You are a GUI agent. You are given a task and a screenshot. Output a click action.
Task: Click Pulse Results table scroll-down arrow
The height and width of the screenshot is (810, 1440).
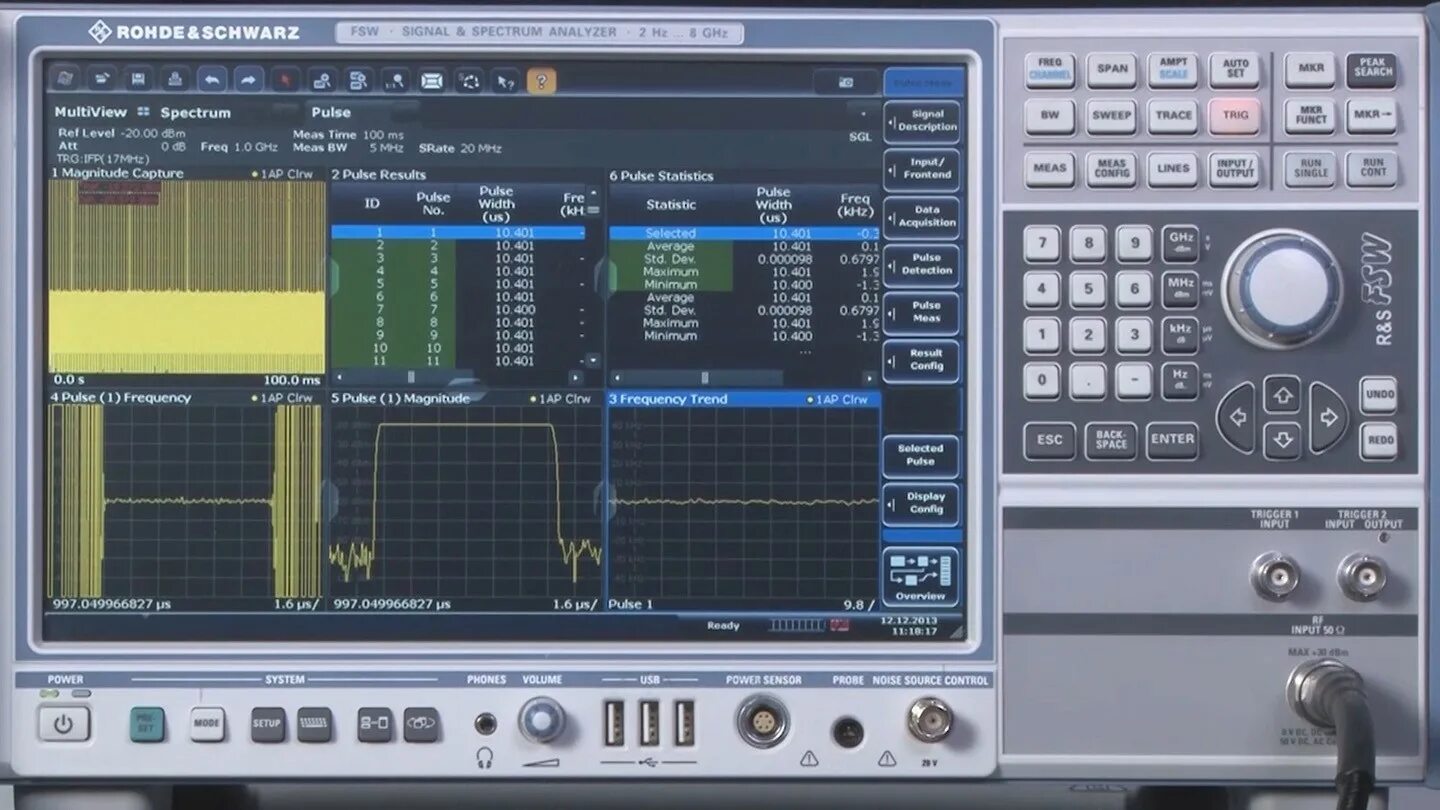[593, 360]
